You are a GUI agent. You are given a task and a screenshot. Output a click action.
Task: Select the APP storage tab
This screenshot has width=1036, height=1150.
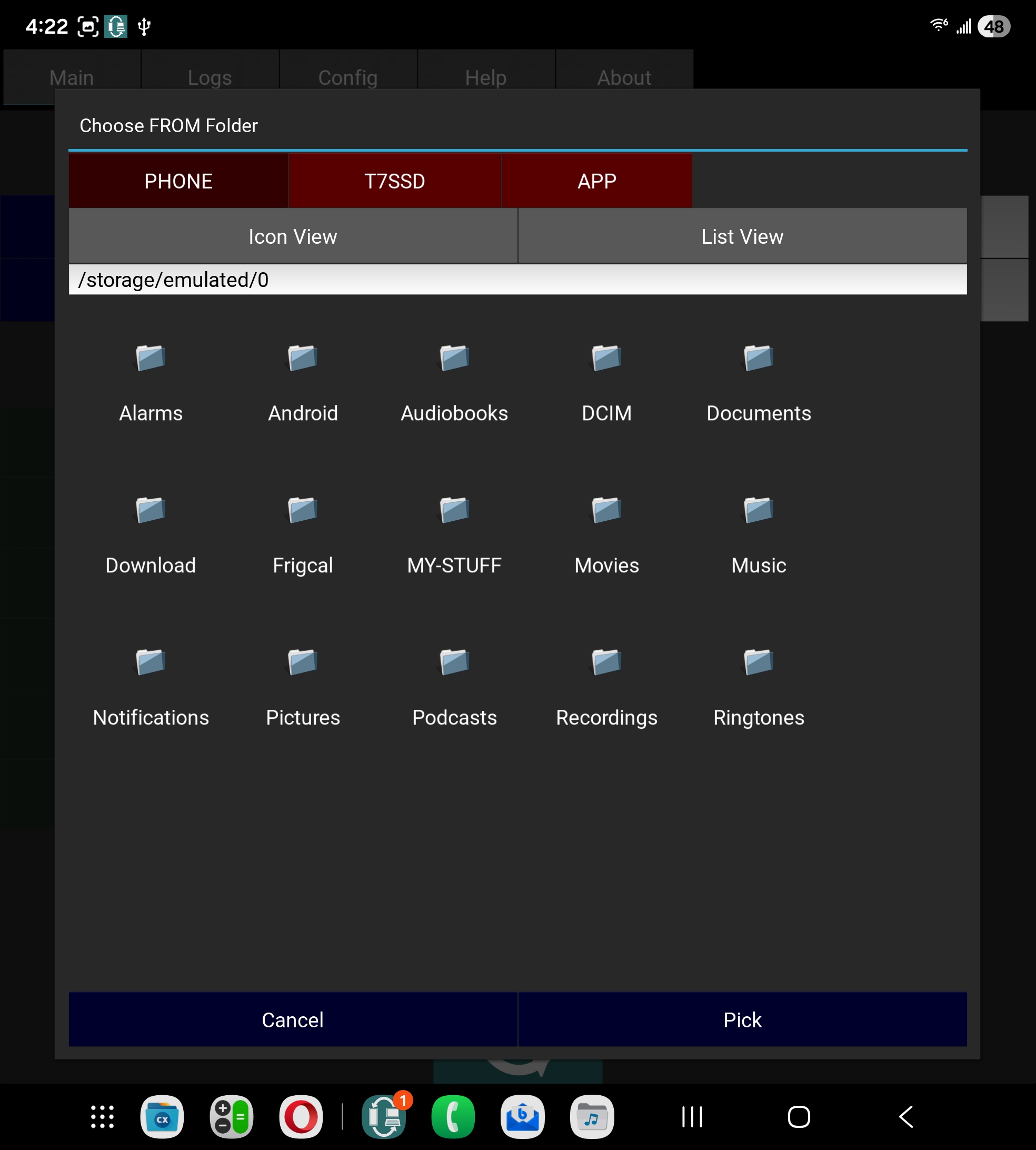[596, 181]
